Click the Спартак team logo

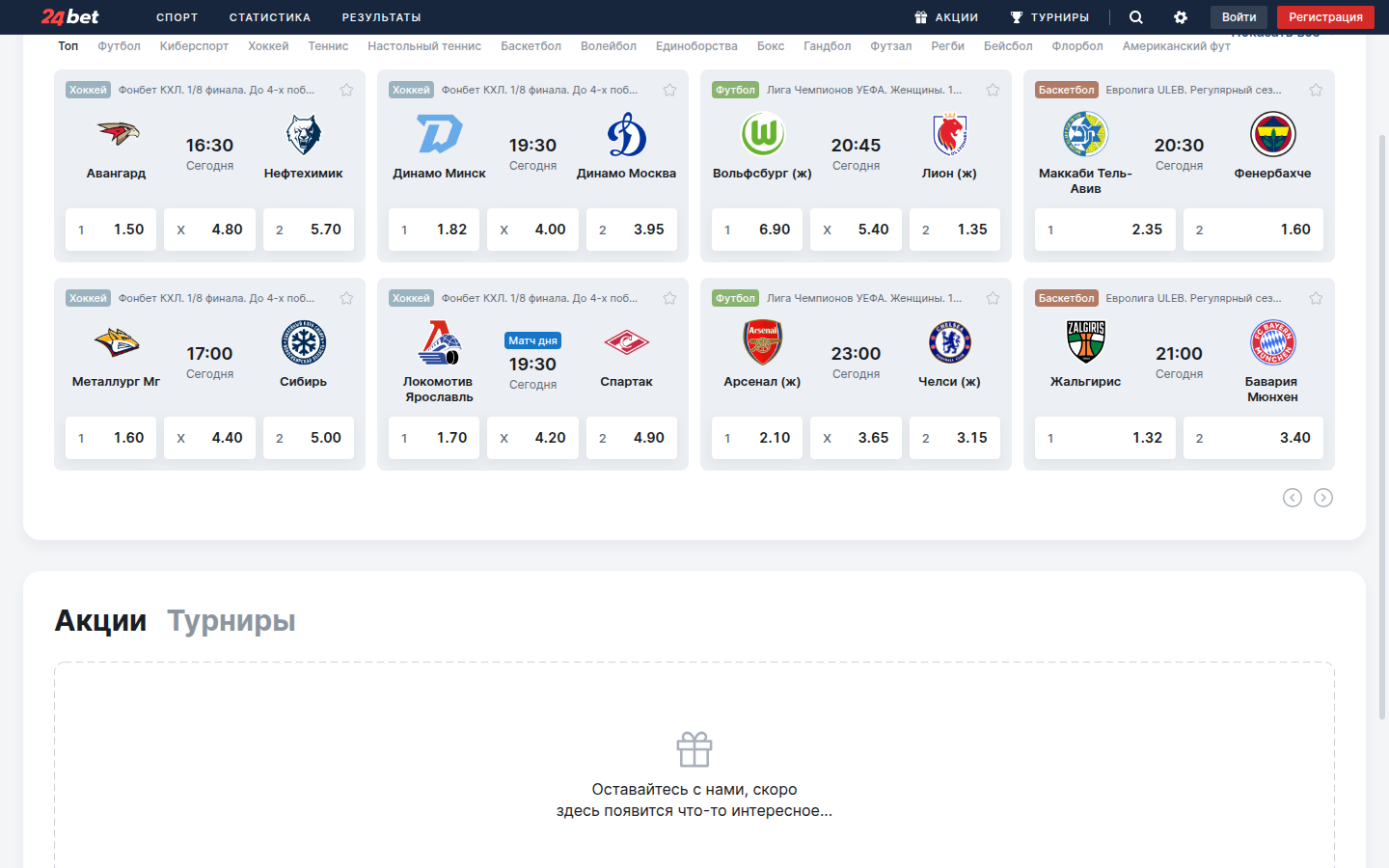[626, 342]
